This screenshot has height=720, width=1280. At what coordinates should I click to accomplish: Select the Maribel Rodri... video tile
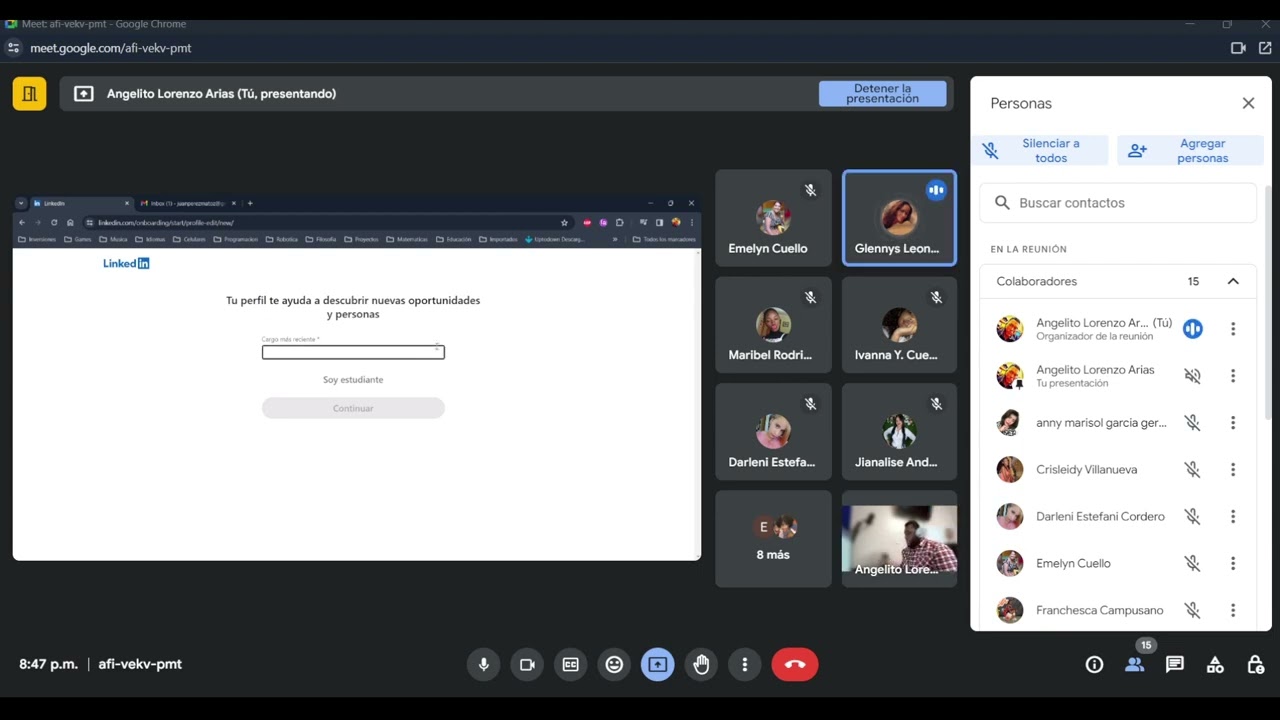click(773, 325)
